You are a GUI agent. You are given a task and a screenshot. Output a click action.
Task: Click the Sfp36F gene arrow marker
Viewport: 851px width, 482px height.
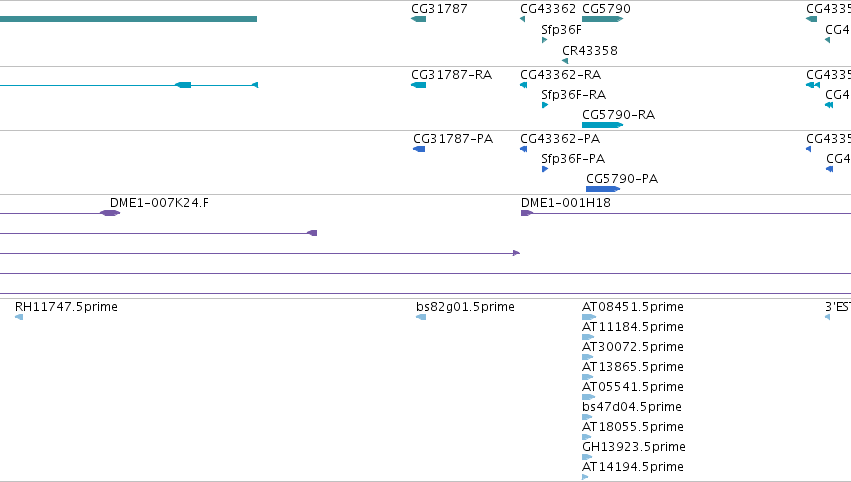pyautogui.click(x=544, y=40)
